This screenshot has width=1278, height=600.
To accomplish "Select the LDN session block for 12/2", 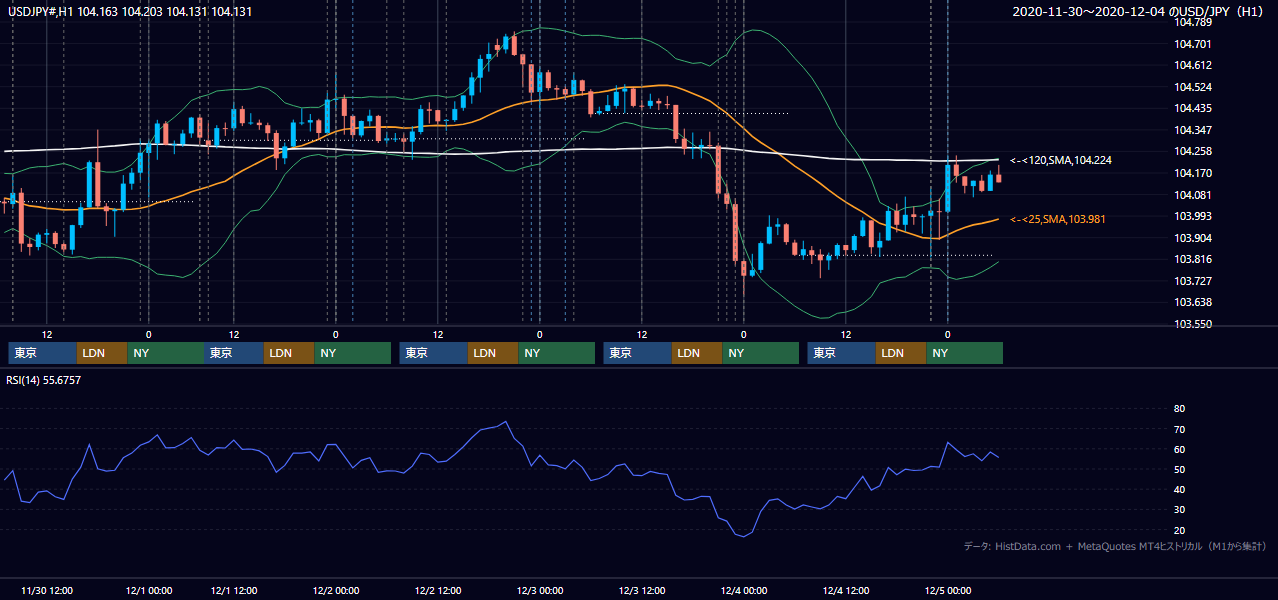I will [x=493, y=353].
